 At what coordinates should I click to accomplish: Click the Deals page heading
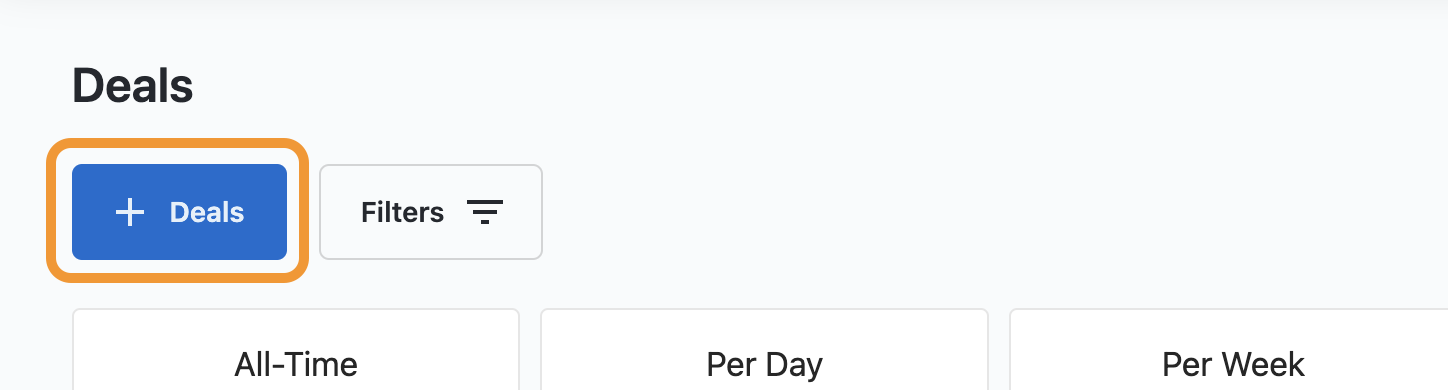(x=133, y=87)
